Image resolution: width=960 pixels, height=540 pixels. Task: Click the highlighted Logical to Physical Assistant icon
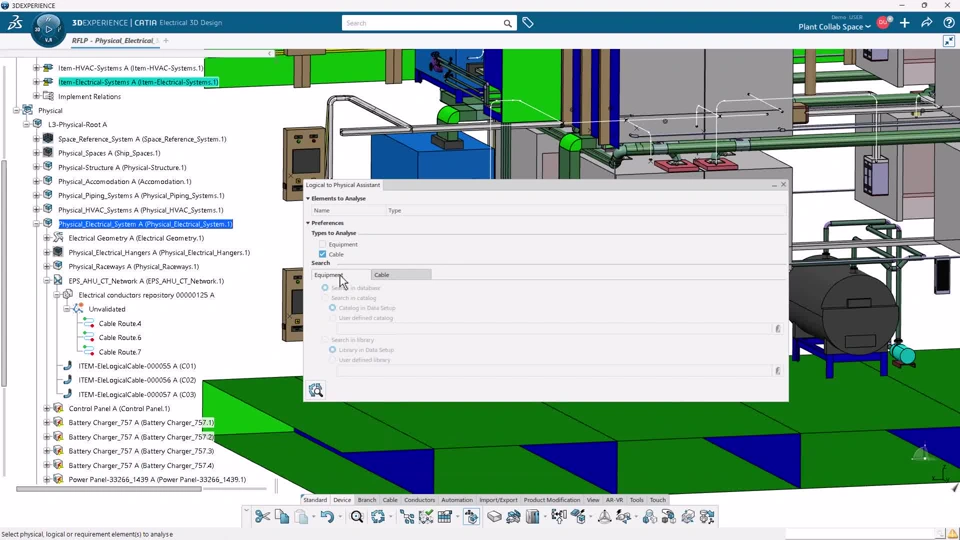pyautogui.click(x=471, y=517)
